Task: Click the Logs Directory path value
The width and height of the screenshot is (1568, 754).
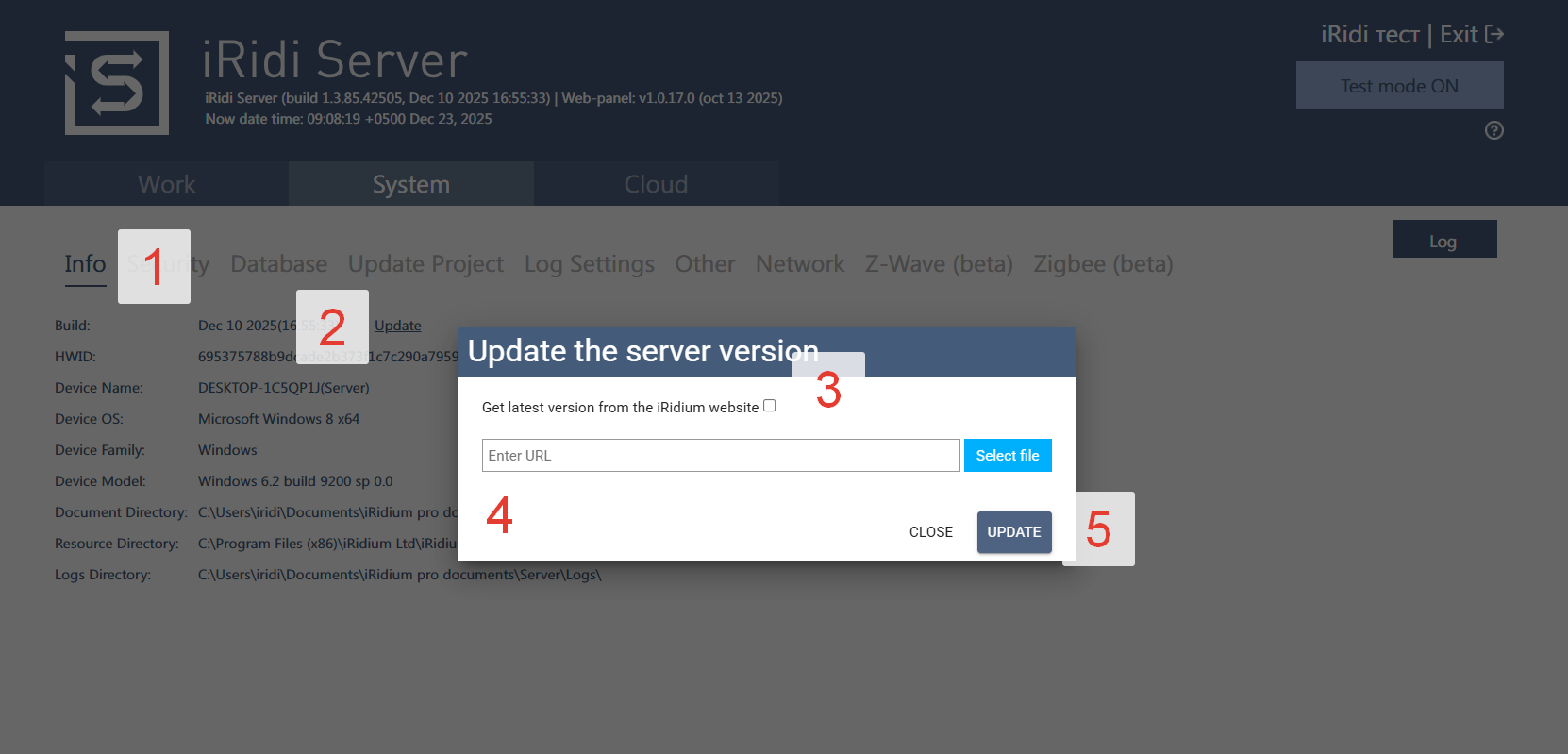Action: click(x=399, y=575)
